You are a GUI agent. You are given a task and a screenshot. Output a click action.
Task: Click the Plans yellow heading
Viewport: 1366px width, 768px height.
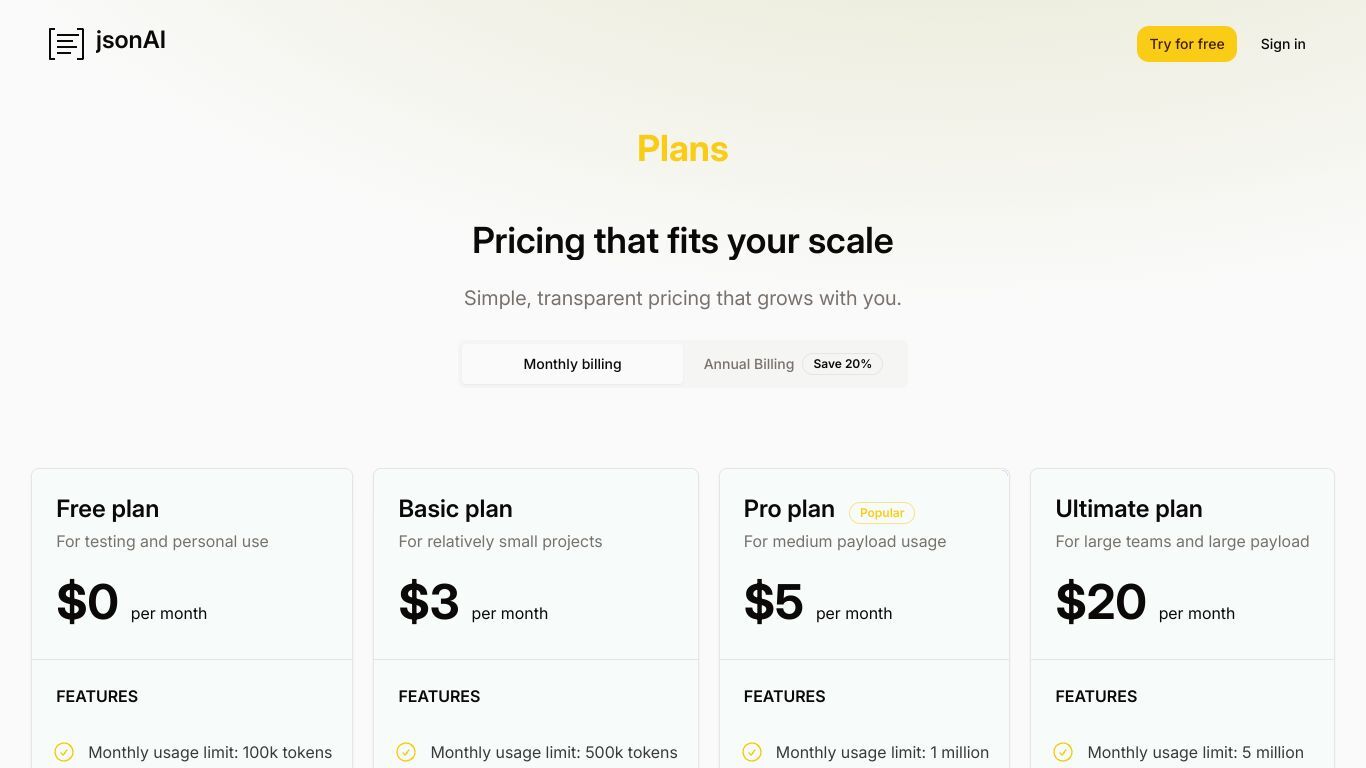683,149
